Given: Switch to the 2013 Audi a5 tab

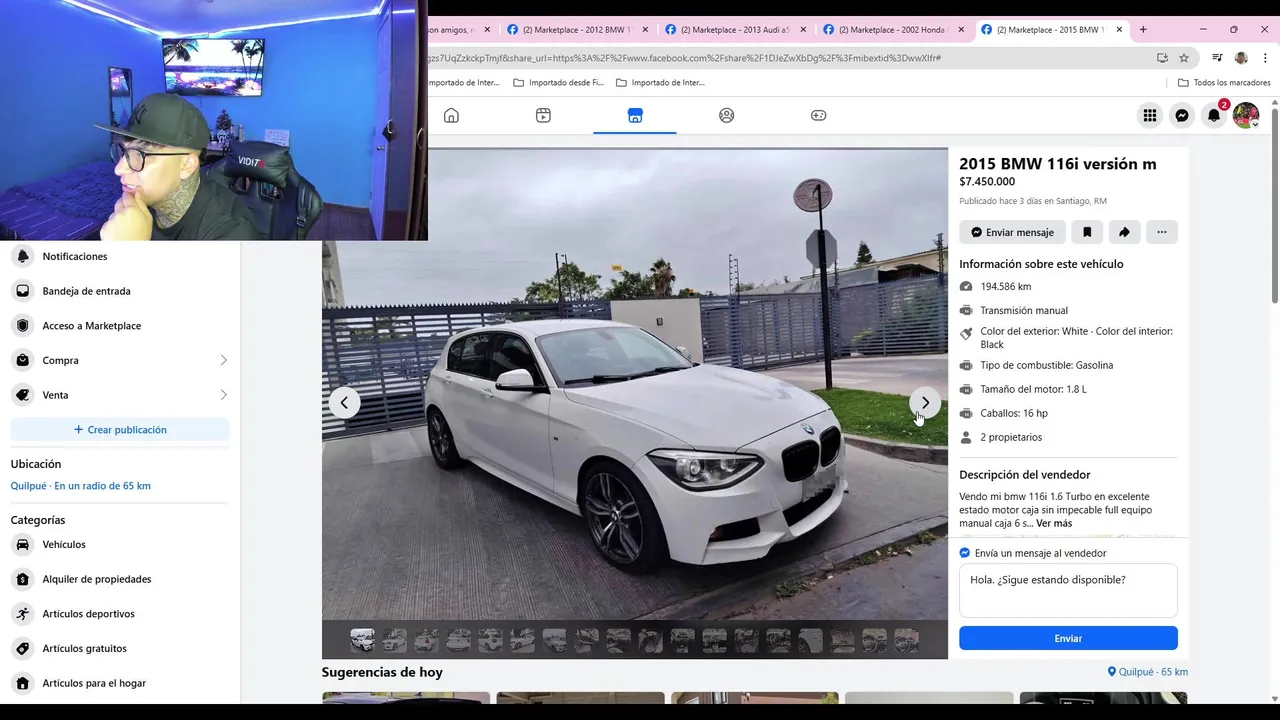Looking at the screenshot, I should (735, 30).
